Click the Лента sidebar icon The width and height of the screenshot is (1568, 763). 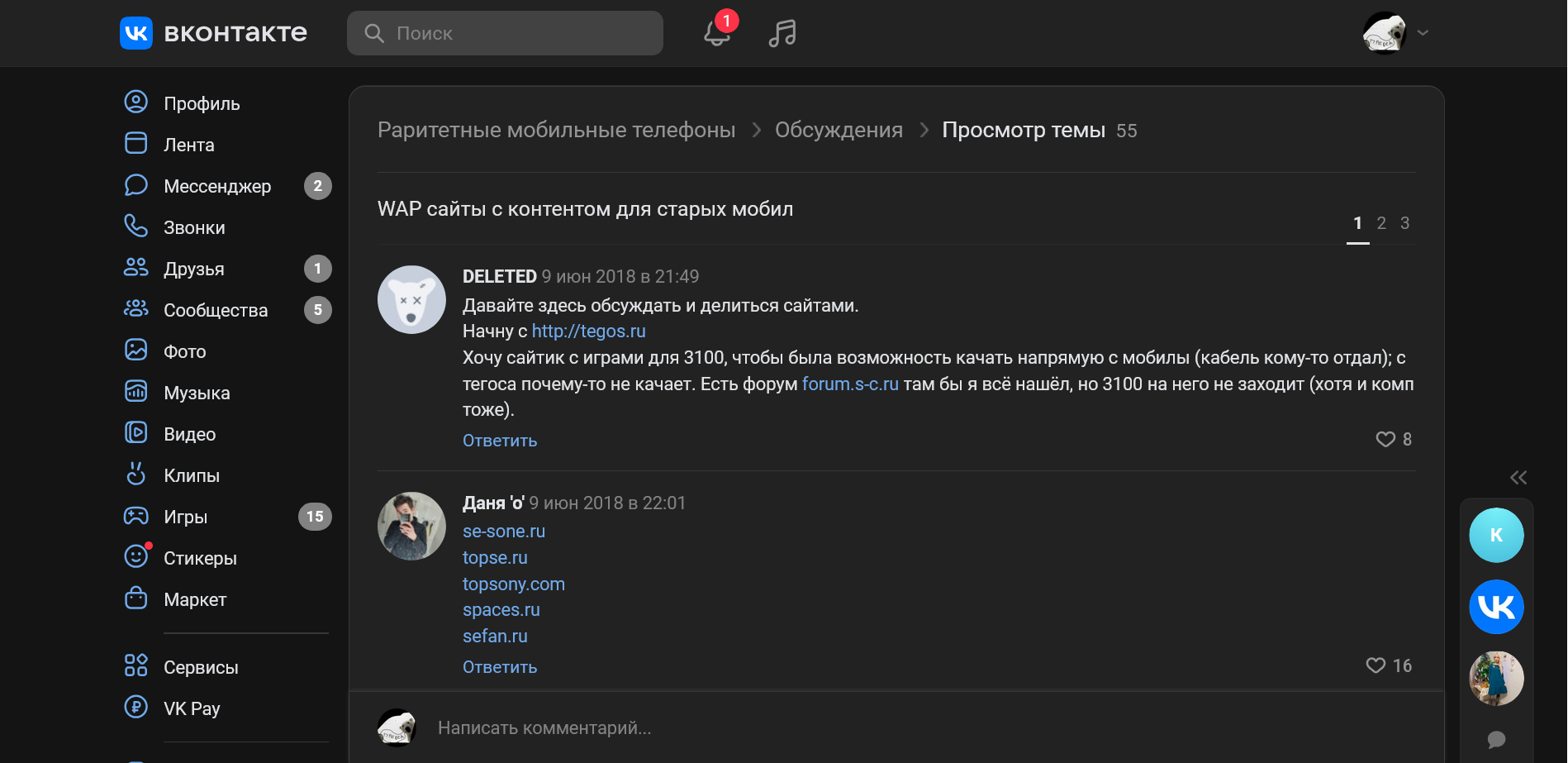tap(135, 144)
